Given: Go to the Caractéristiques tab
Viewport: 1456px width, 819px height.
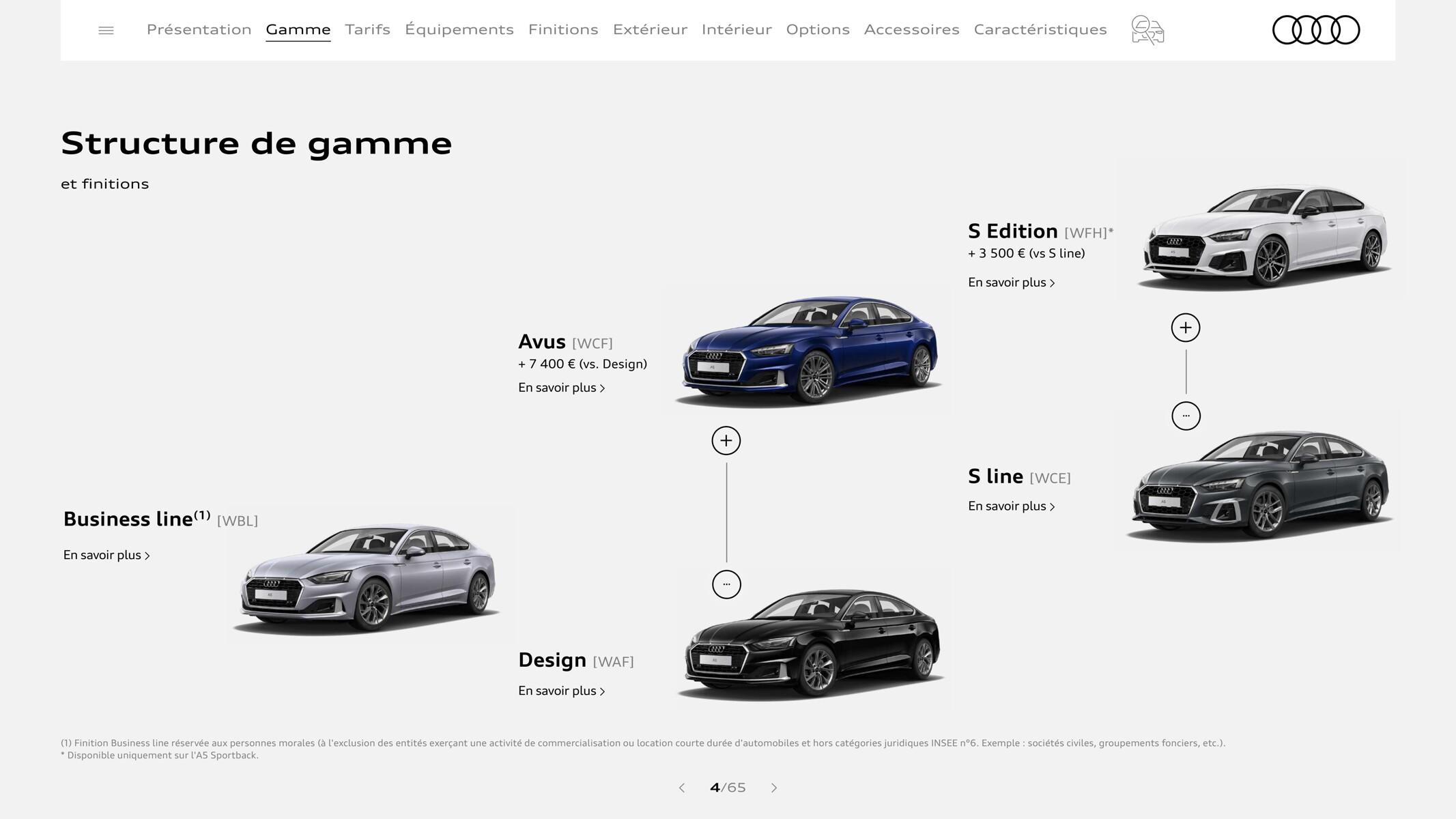Looking at the screenshot, I should pos(1040,29).
